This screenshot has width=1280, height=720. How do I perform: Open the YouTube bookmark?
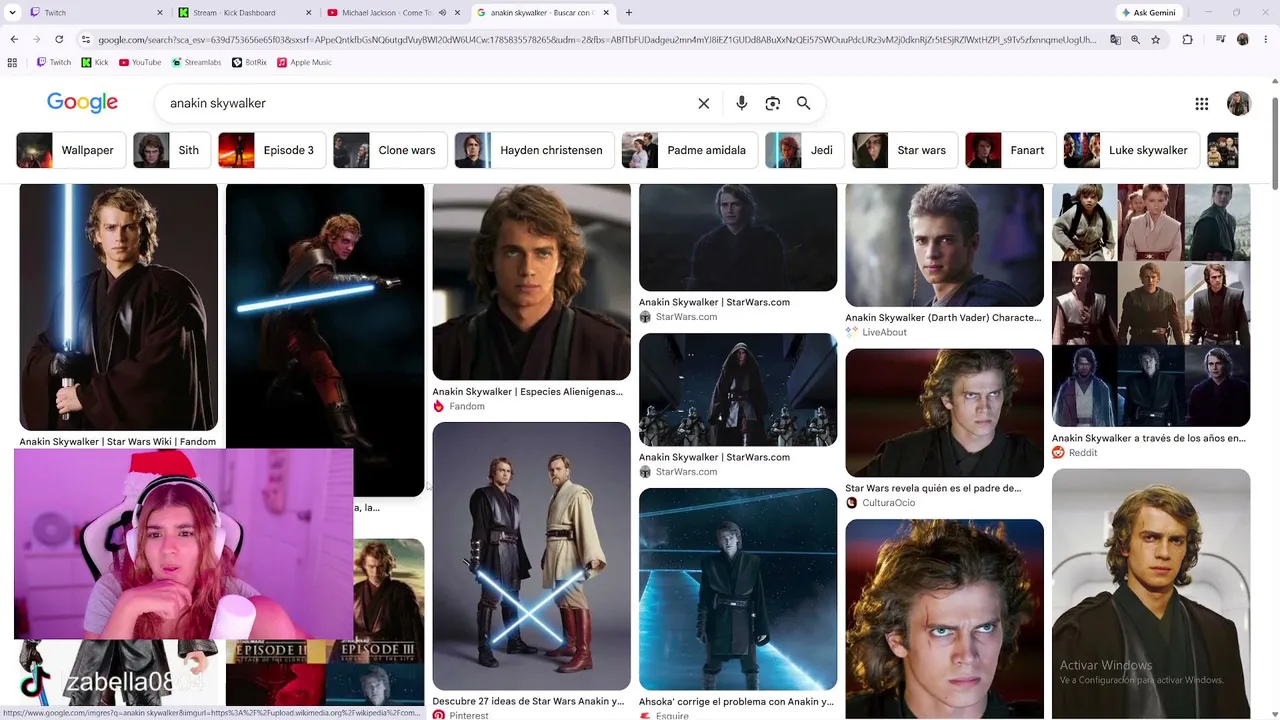click(x=139, y=62)
